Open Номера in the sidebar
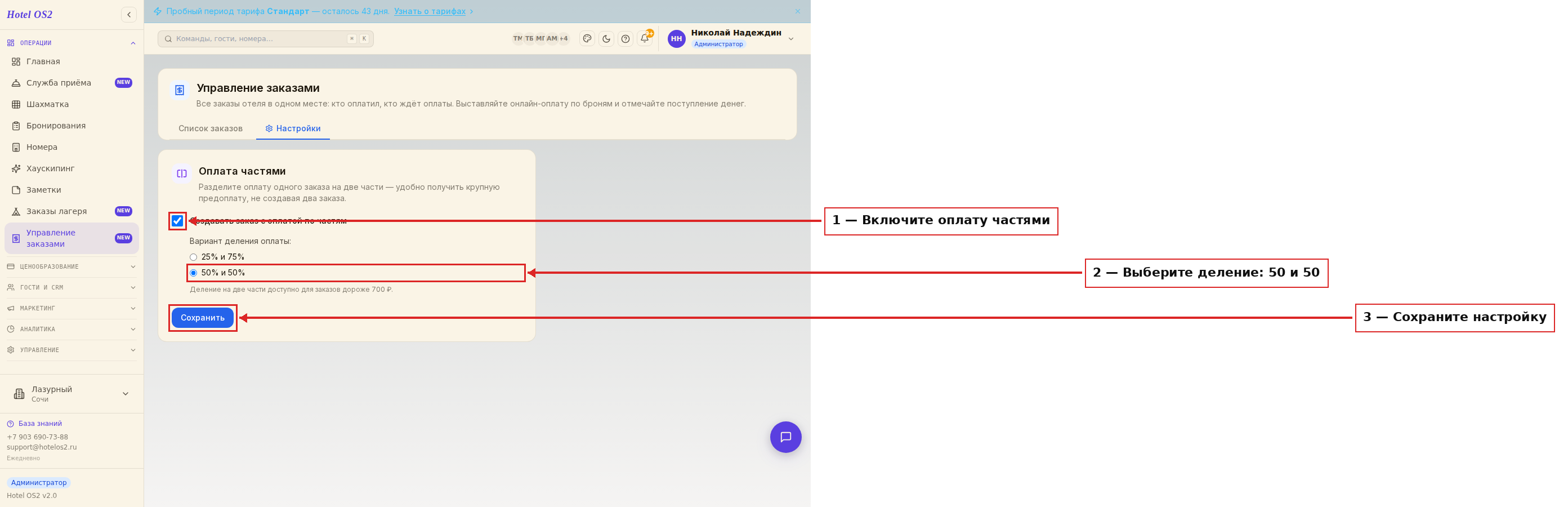This screenshot has width=1568, height=507. (72, 147)
